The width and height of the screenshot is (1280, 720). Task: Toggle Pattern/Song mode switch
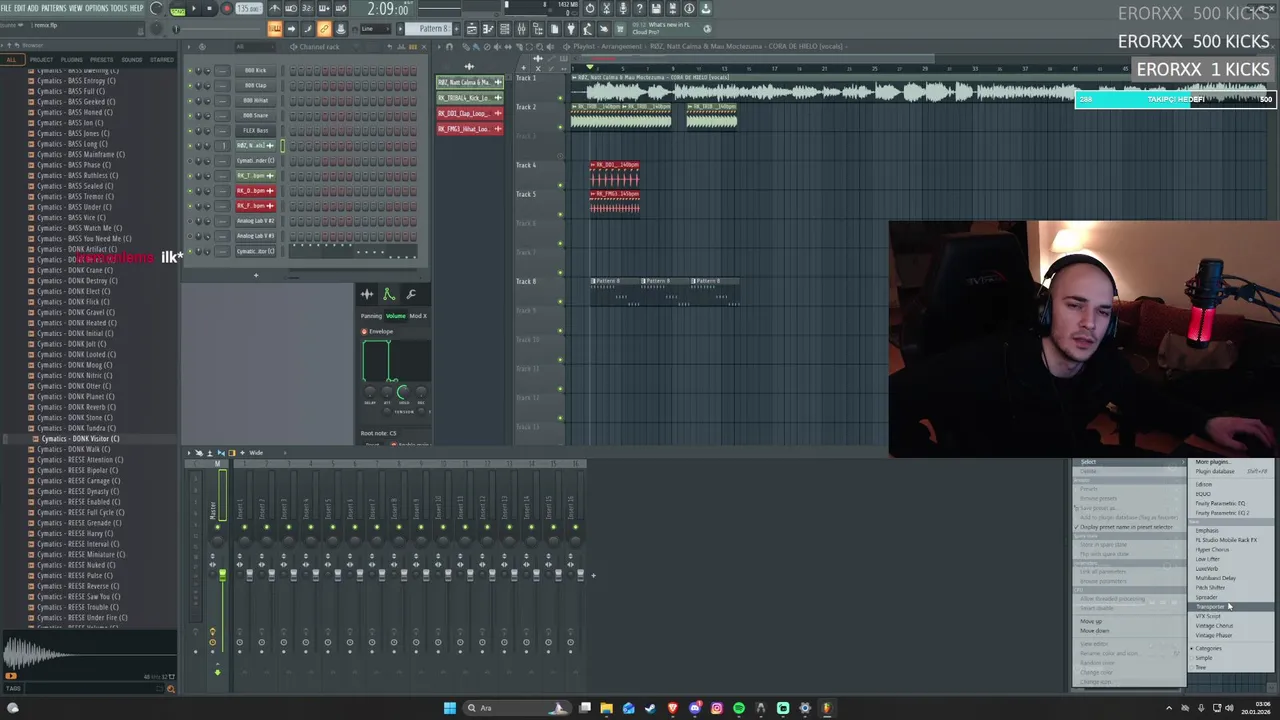point(177,9)
